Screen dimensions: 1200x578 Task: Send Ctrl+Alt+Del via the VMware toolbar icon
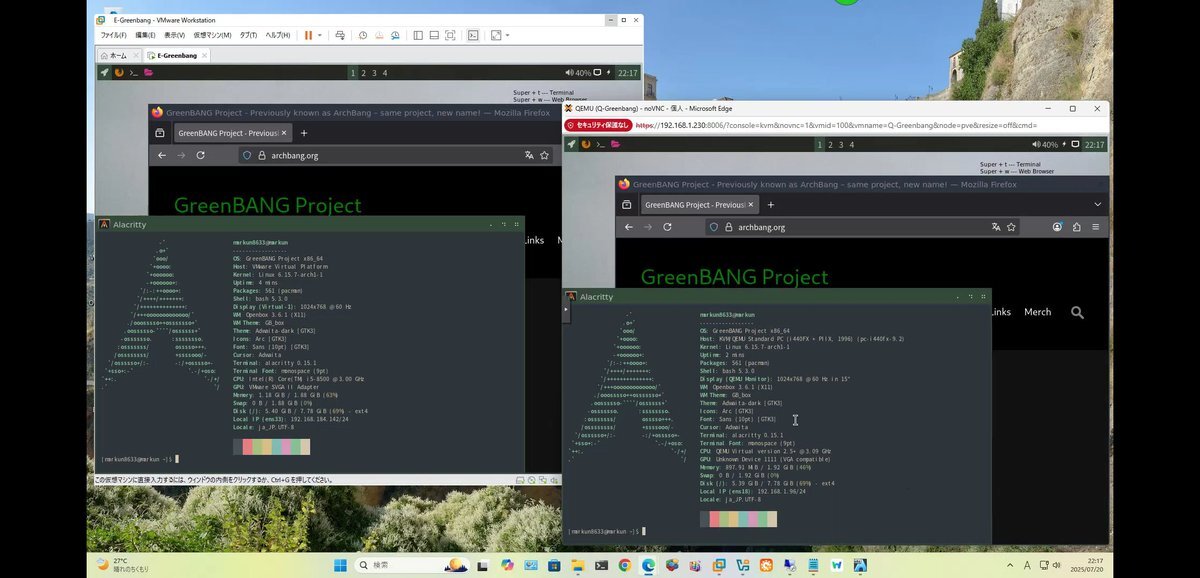click(x=340, y=35)
